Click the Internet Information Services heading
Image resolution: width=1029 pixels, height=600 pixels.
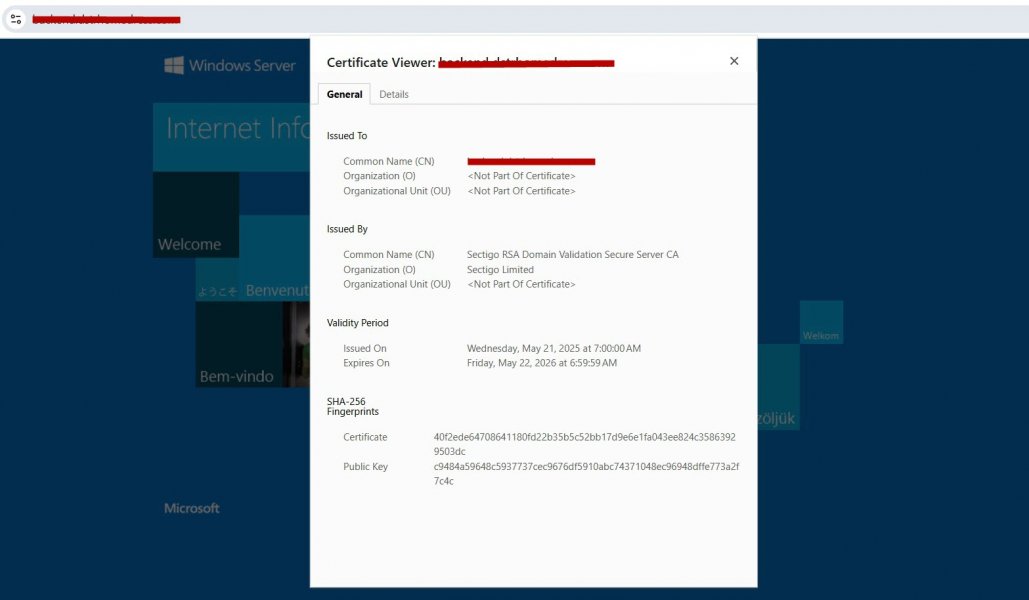[238, 128]
